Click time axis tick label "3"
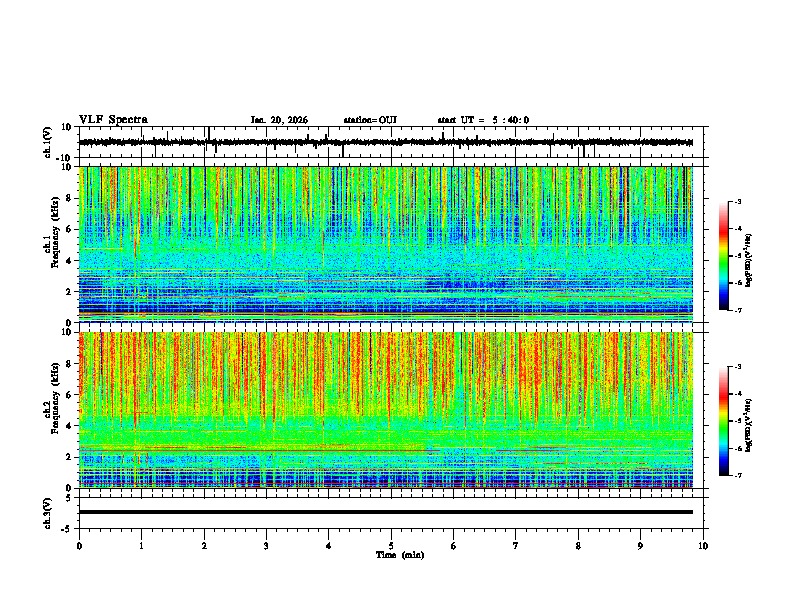 (266, 546)
